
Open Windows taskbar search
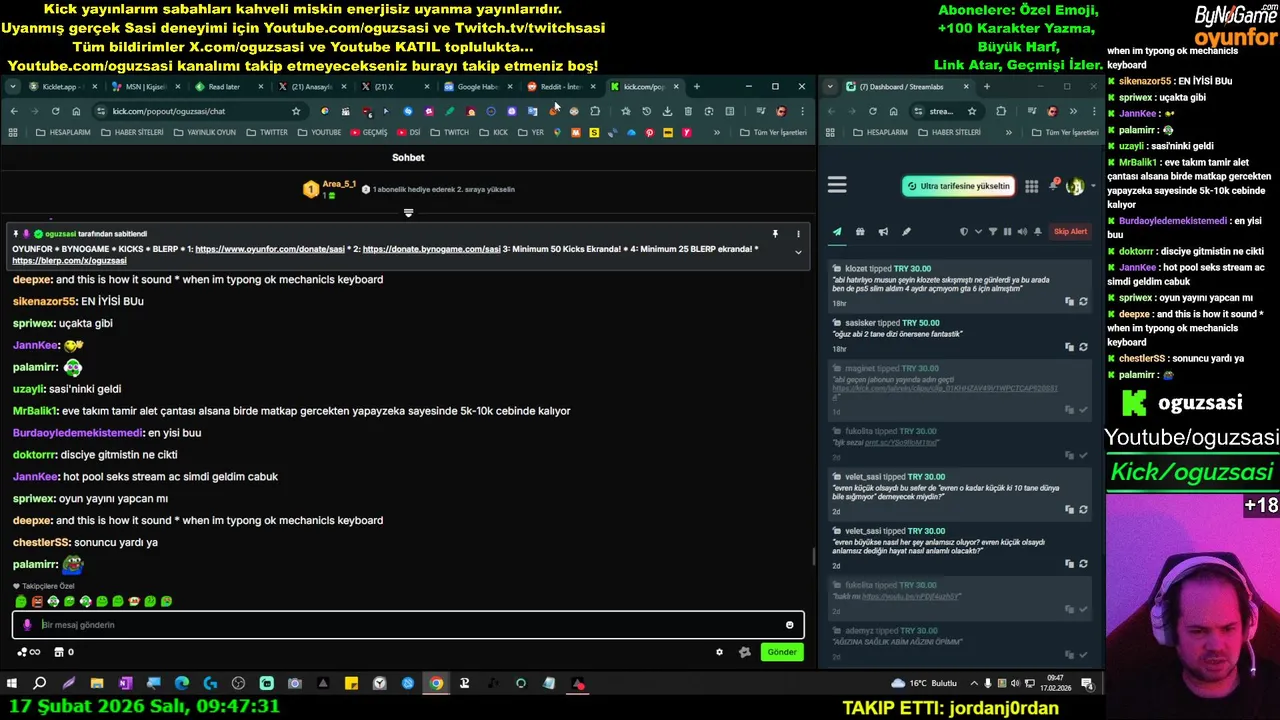(40, 684)
